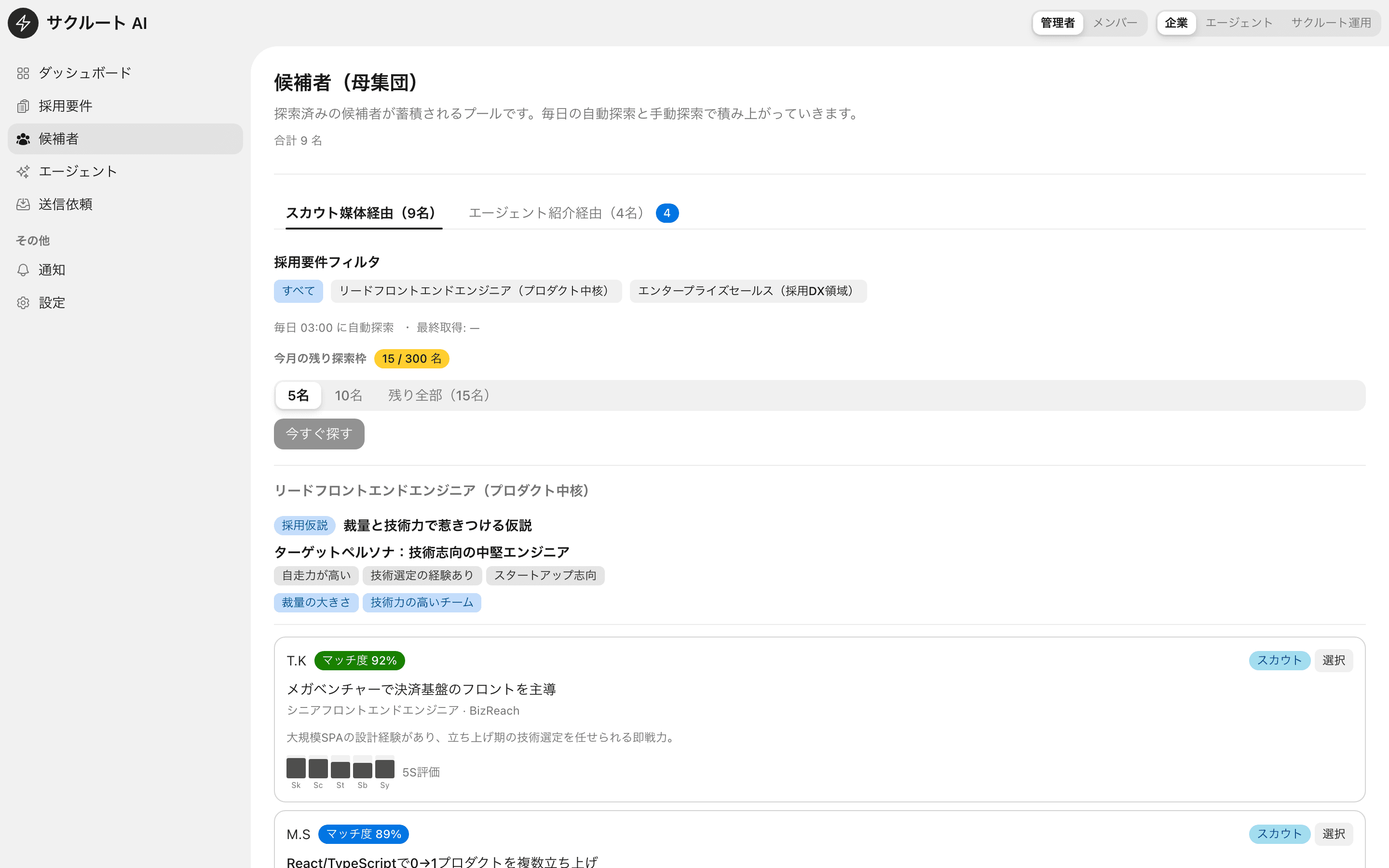Select the 企業 view toggle
Viewport: 1389px width, 868px height.
point(1176,23)
